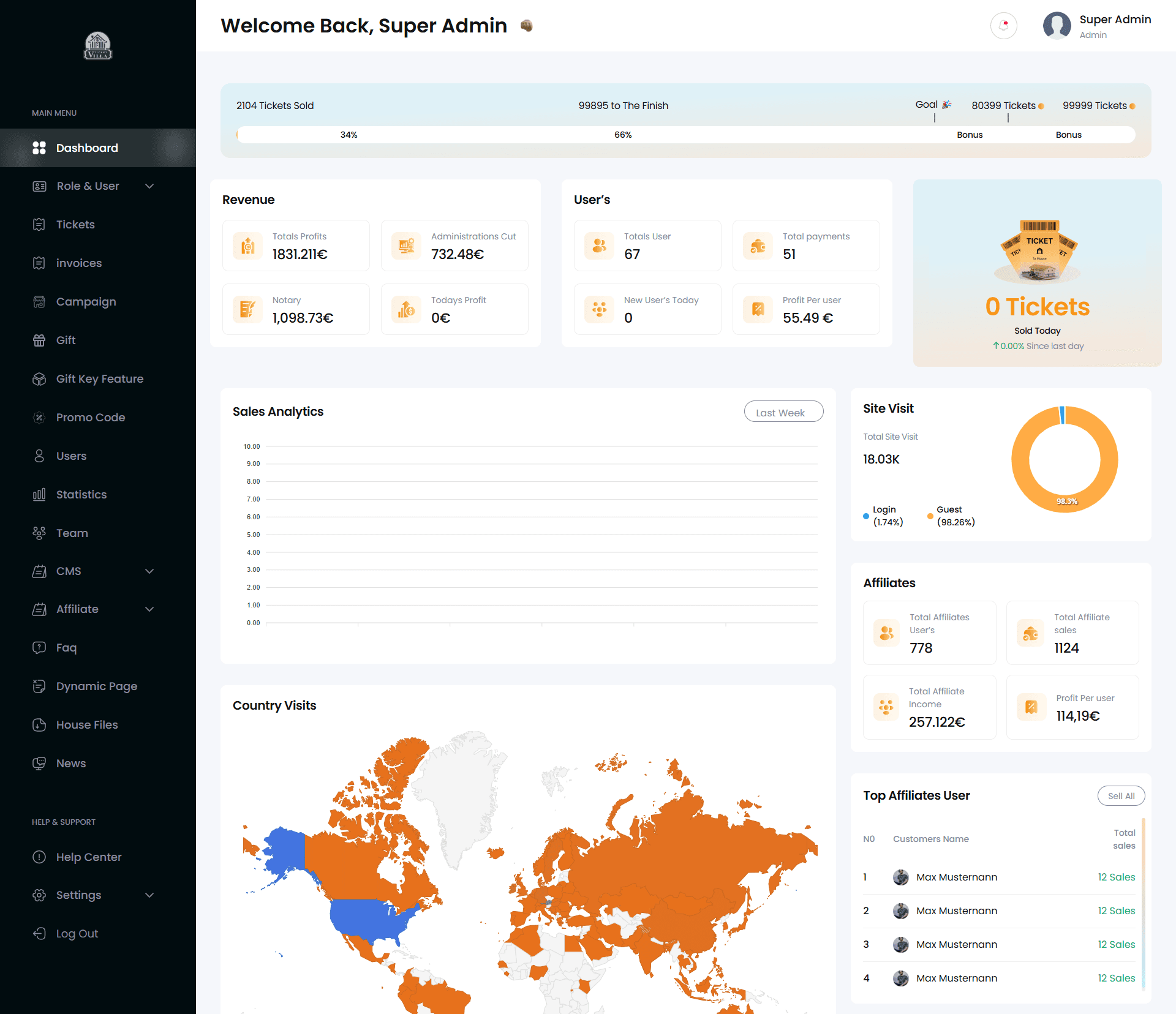Click the Team group icon

[39, 533]
